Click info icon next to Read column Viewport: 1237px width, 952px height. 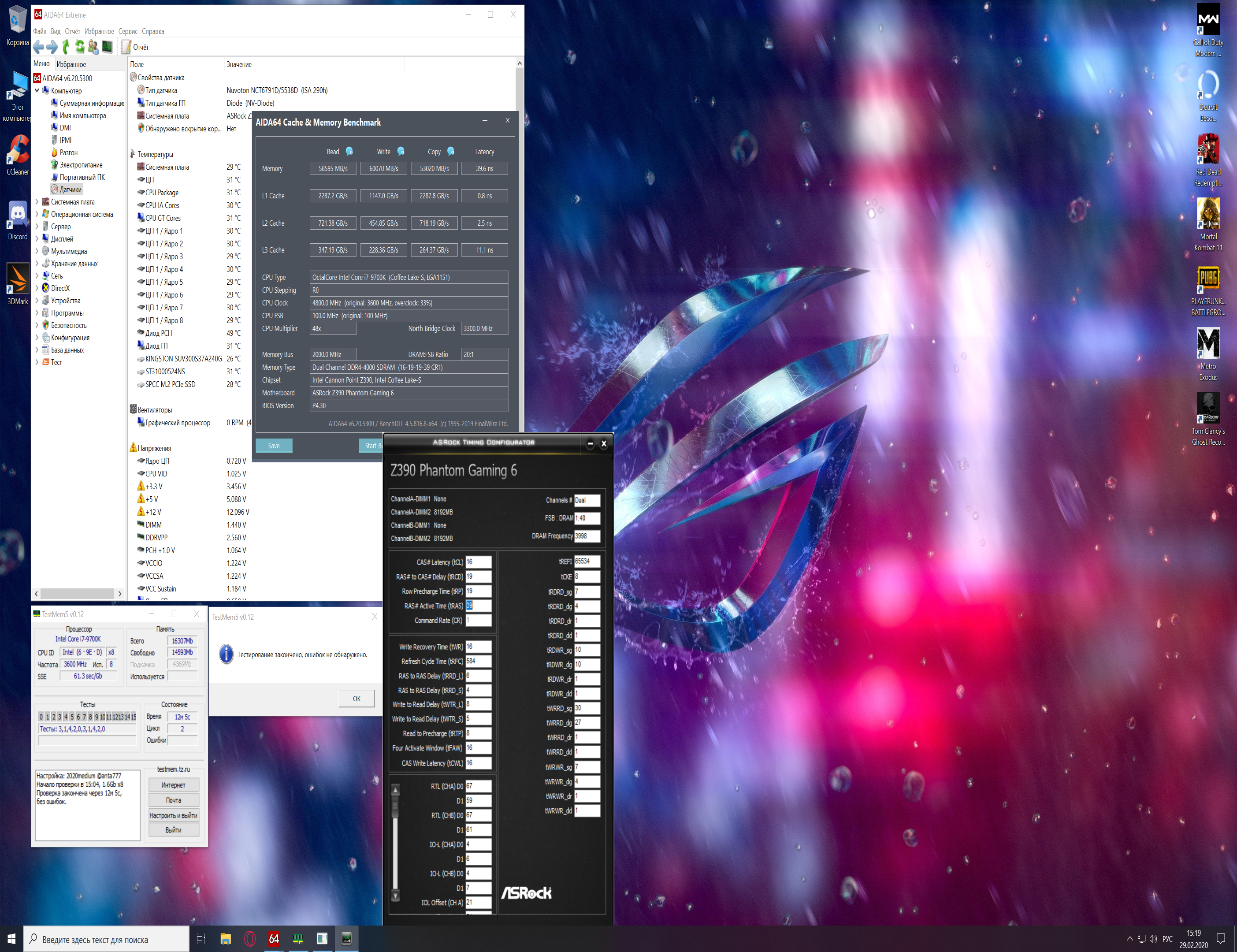click(349, 151)
